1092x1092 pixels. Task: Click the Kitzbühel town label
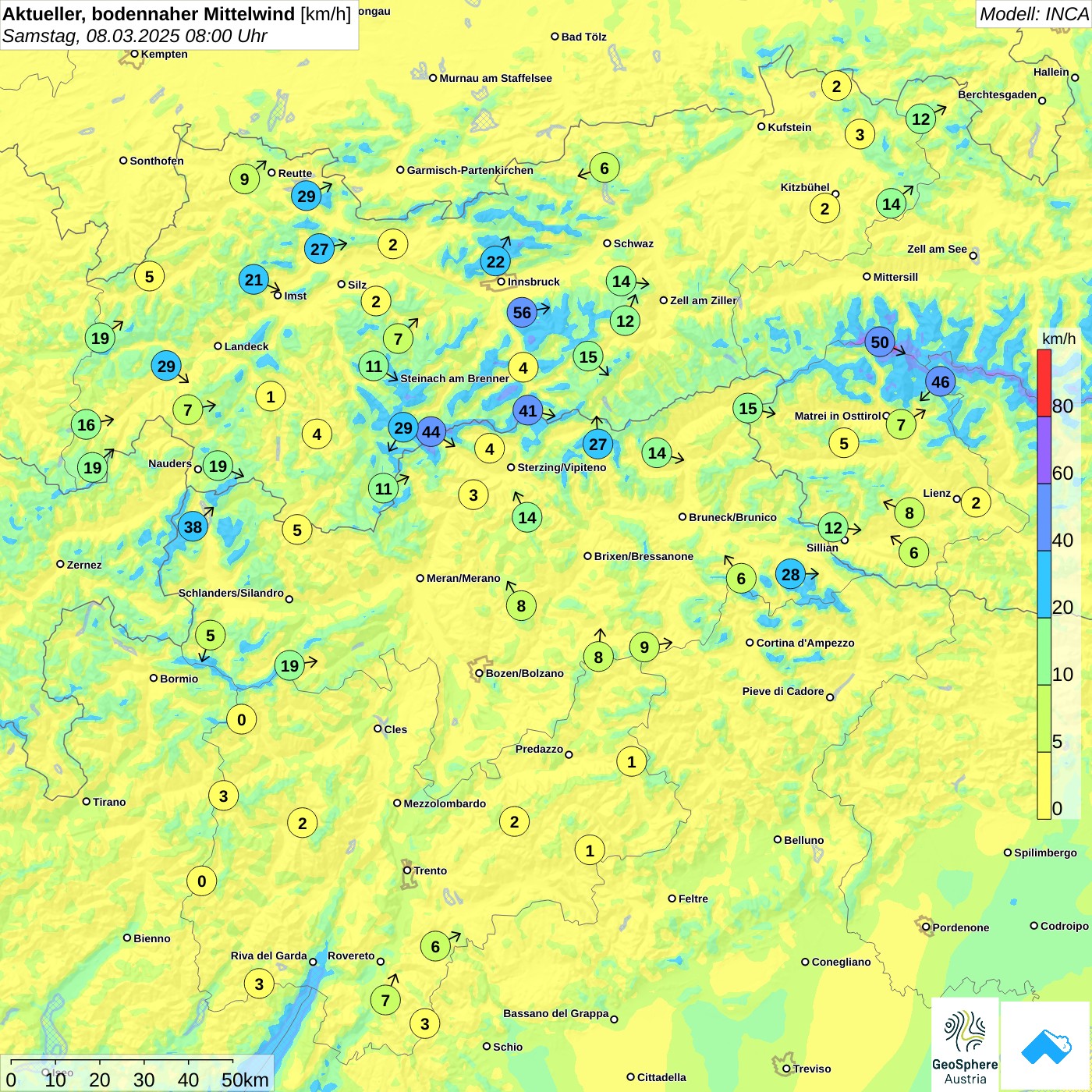805,187
